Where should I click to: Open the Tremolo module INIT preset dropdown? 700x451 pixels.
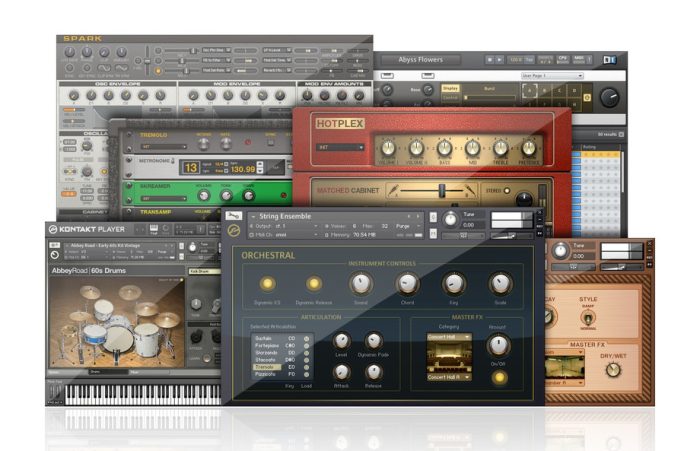[x=164, y=146]
